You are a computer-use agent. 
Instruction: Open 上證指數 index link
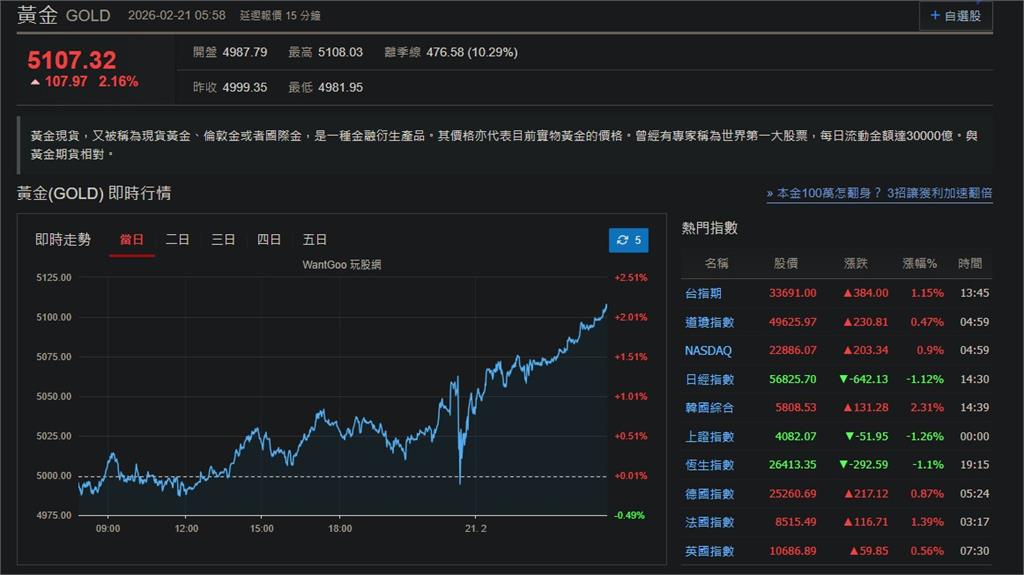(709, 436)
